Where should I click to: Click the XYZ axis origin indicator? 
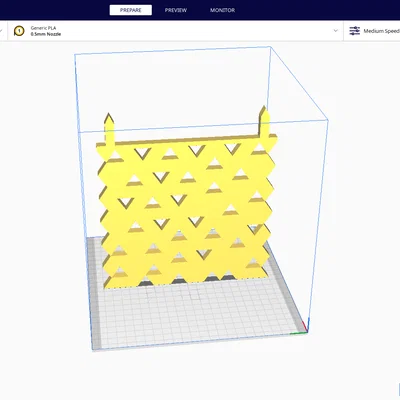coord(303,328)
